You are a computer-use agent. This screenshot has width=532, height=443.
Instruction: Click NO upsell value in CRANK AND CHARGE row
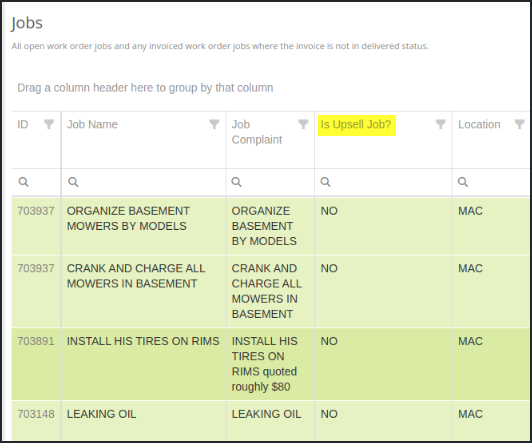pyautogui.click(x=329, y=268)
